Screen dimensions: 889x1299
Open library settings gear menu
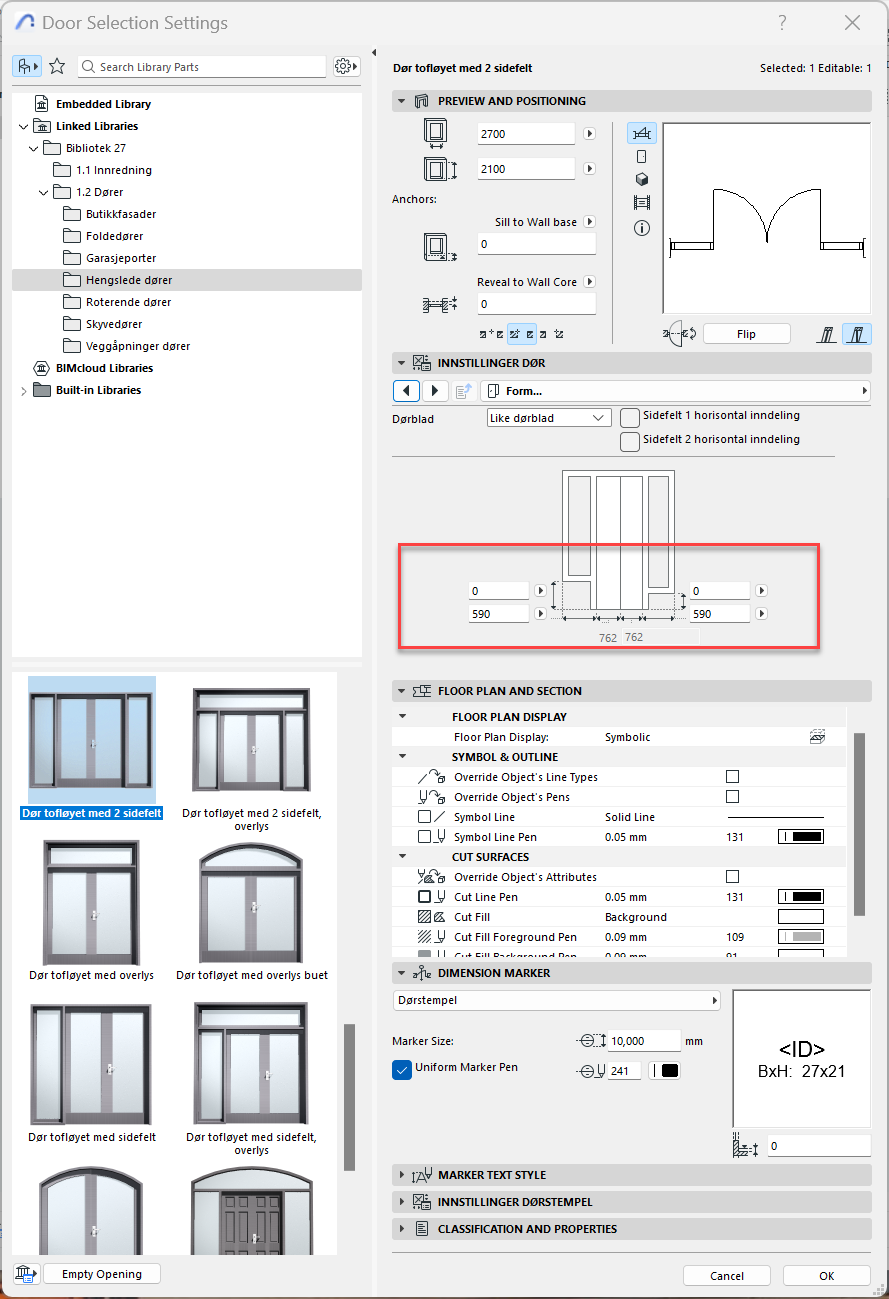click(x=345, y=66)
